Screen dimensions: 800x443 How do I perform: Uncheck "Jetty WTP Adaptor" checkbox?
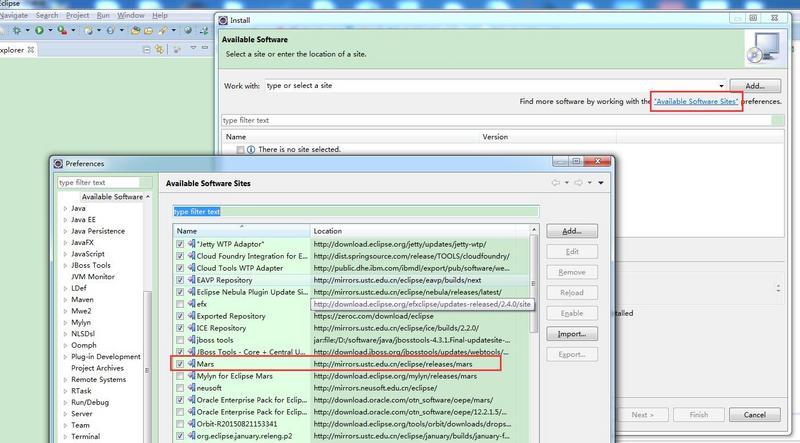tap(180, 244)
